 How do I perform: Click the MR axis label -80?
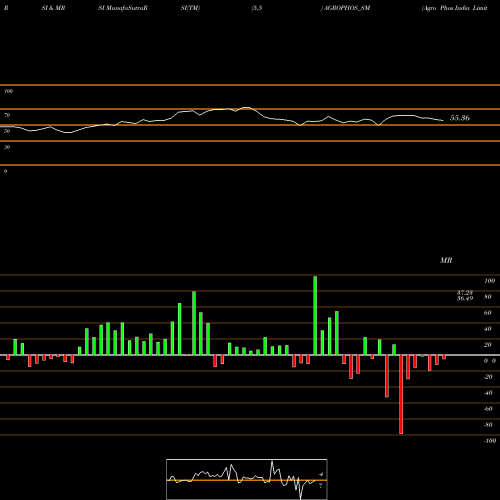point(488,425)
